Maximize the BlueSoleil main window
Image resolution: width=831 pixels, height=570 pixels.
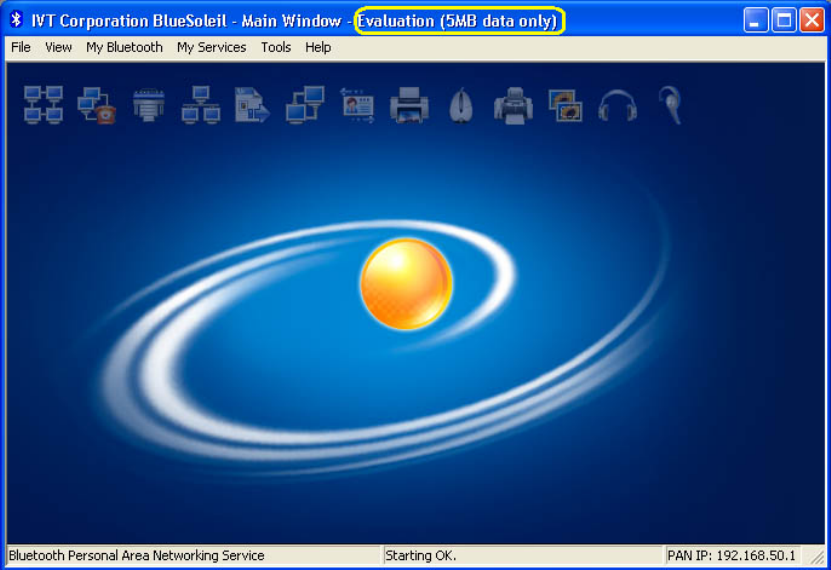pyautogui.click(x=784, y=20)
